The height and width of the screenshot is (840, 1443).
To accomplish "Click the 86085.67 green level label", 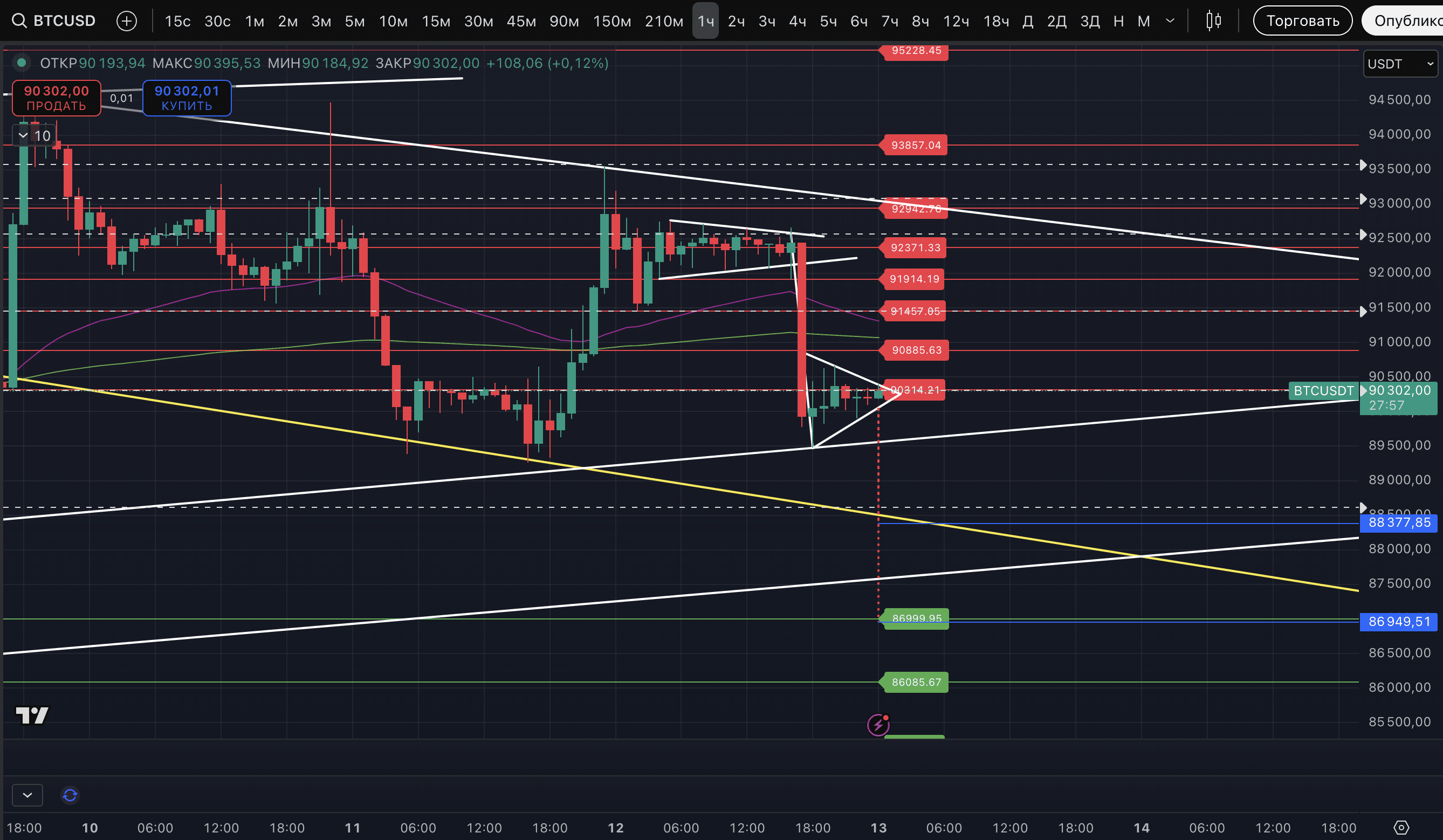I will tap(916, 682).
